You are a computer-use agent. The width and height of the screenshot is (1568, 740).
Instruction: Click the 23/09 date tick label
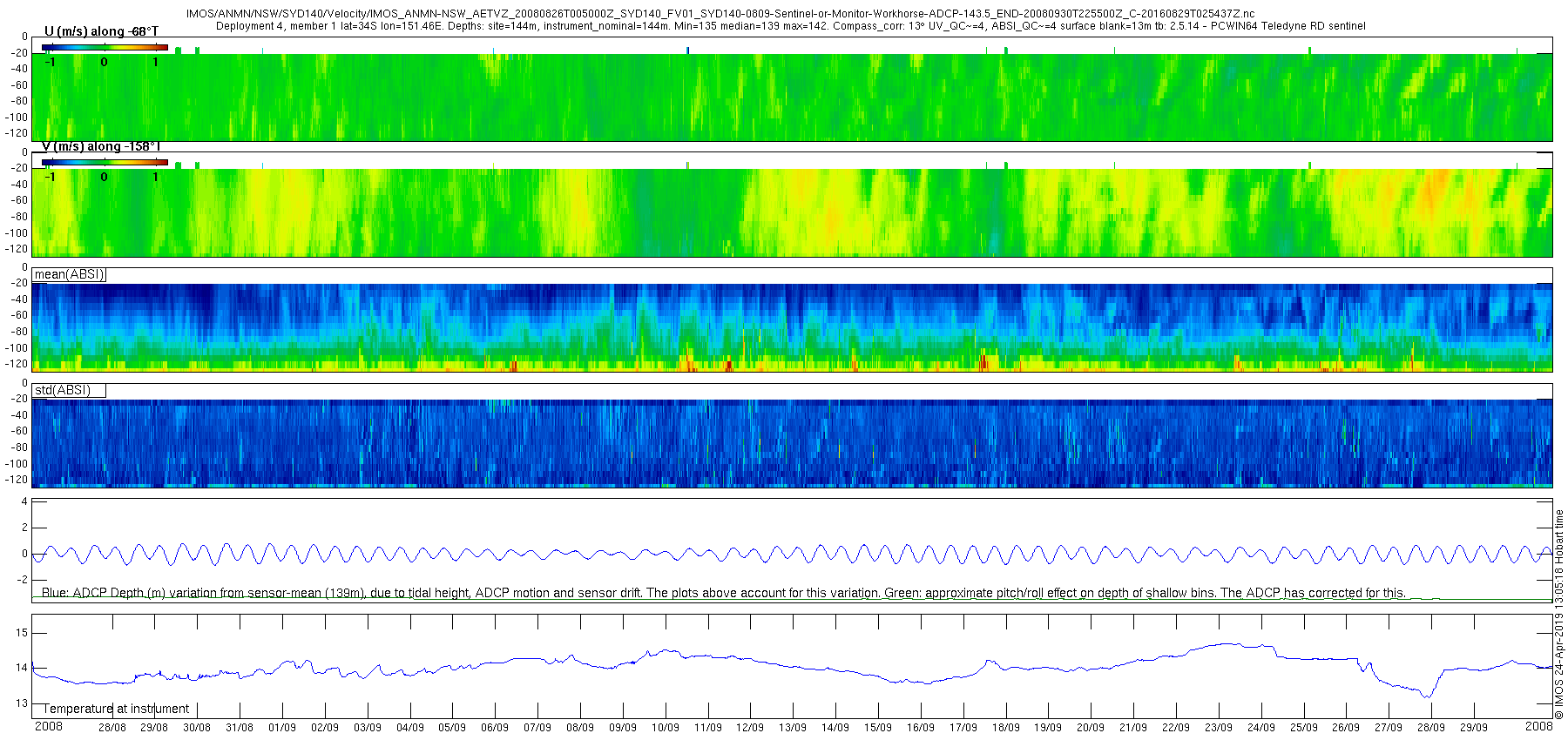[x=1219, y=728]
